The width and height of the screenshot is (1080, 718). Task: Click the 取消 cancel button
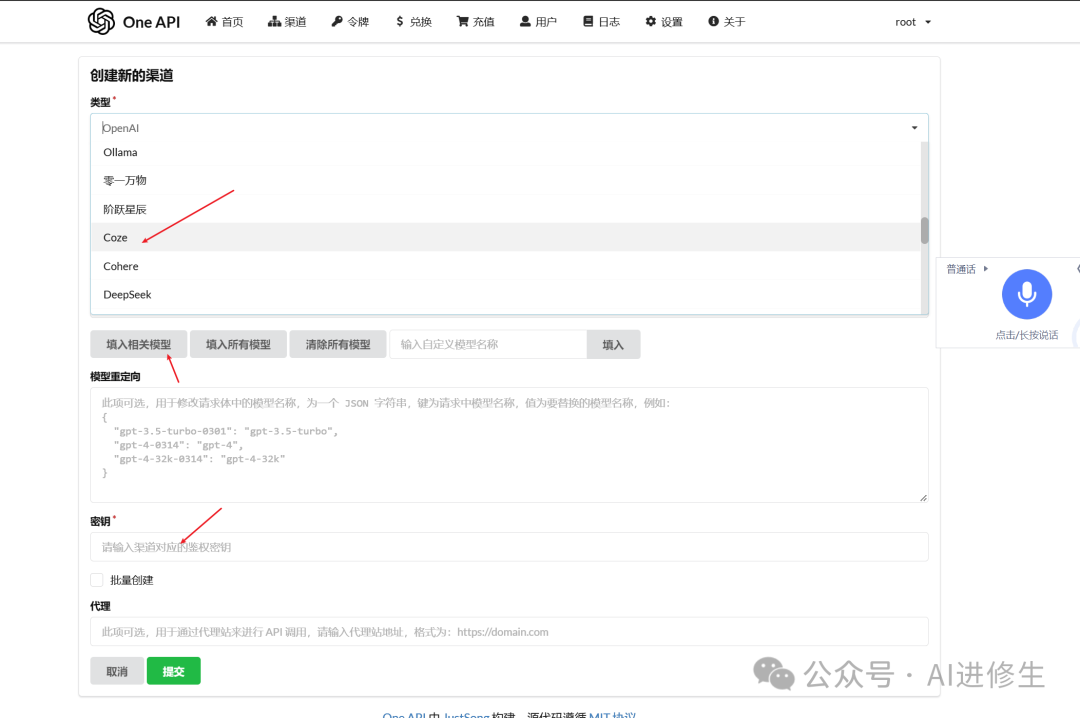coord(117,671)
